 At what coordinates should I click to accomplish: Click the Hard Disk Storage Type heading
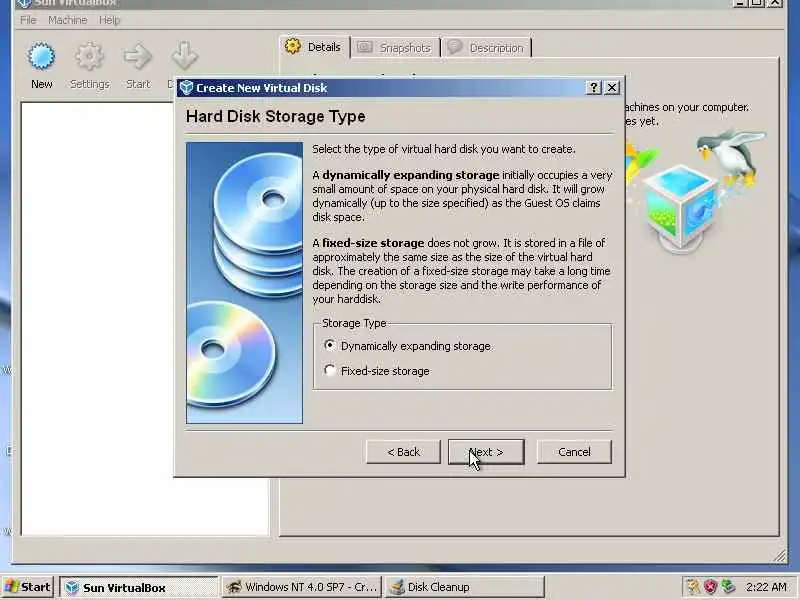(276, 116)
